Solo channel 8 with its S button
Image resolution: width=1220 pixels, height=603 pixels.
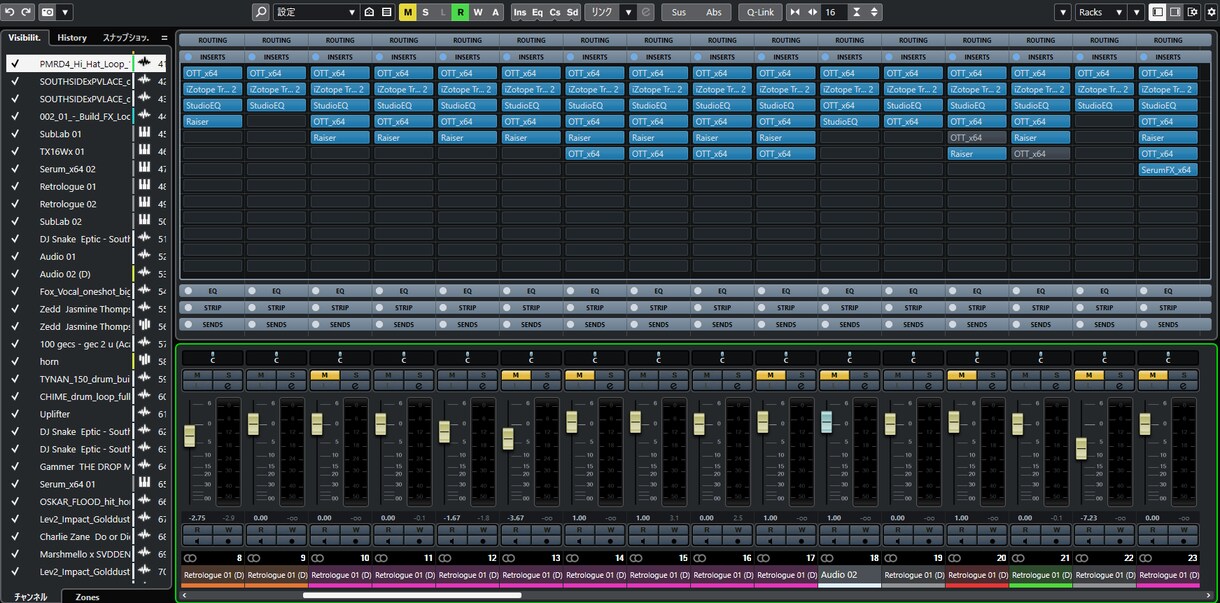(x=229, y=375)
